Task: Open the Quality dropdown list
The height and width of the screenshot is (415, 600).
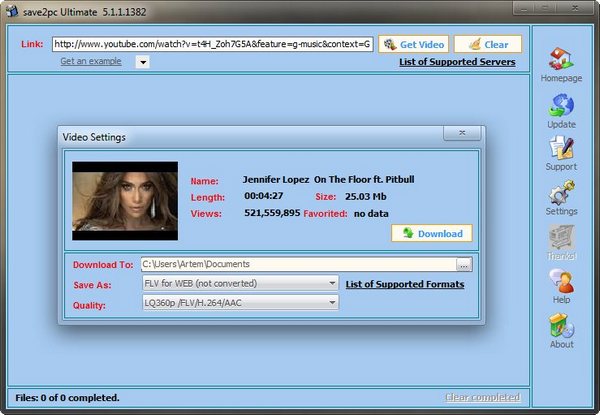Action: (x=240, y=303)
